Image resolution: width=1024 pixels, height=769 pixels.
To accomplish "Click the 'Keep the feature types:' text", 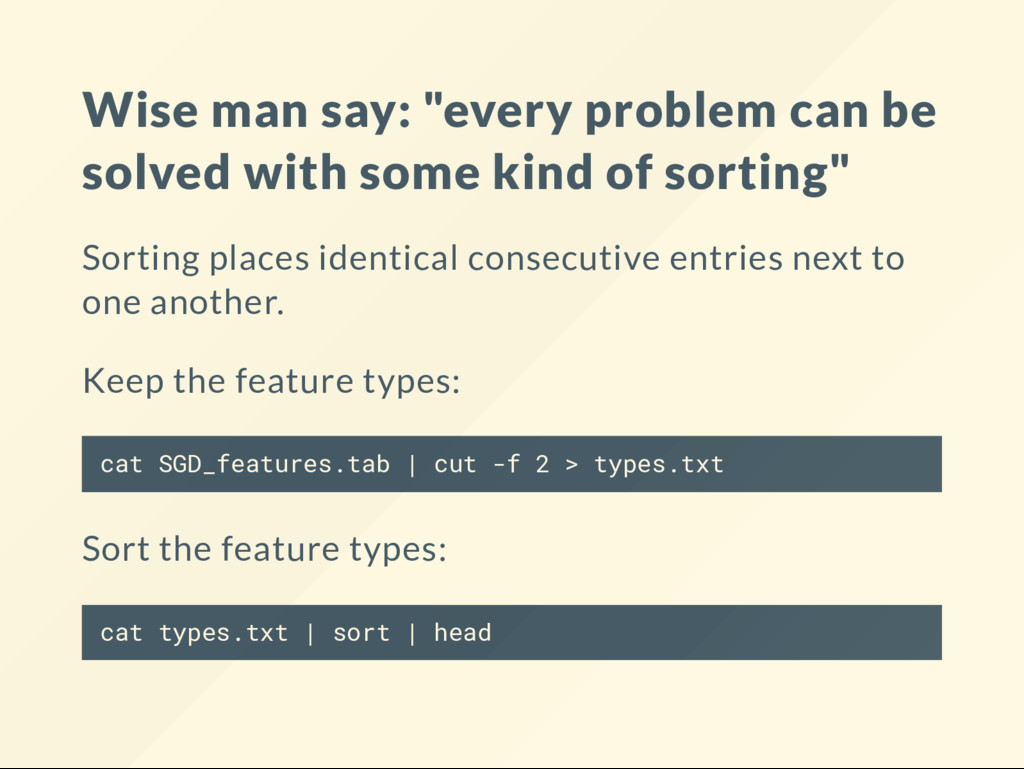I will pos(271,381).
